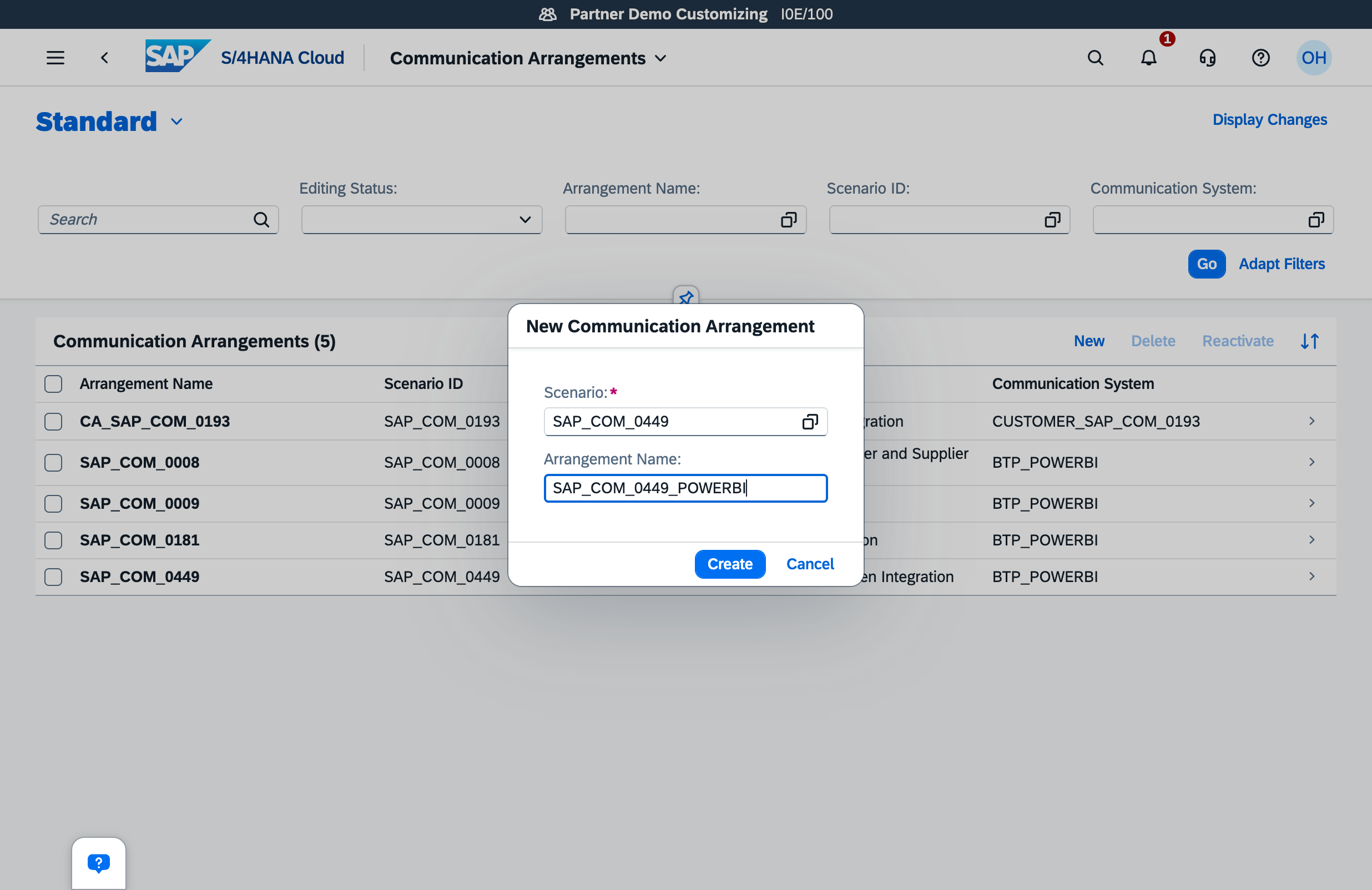Open the support headset icon

pos(1207,58)
